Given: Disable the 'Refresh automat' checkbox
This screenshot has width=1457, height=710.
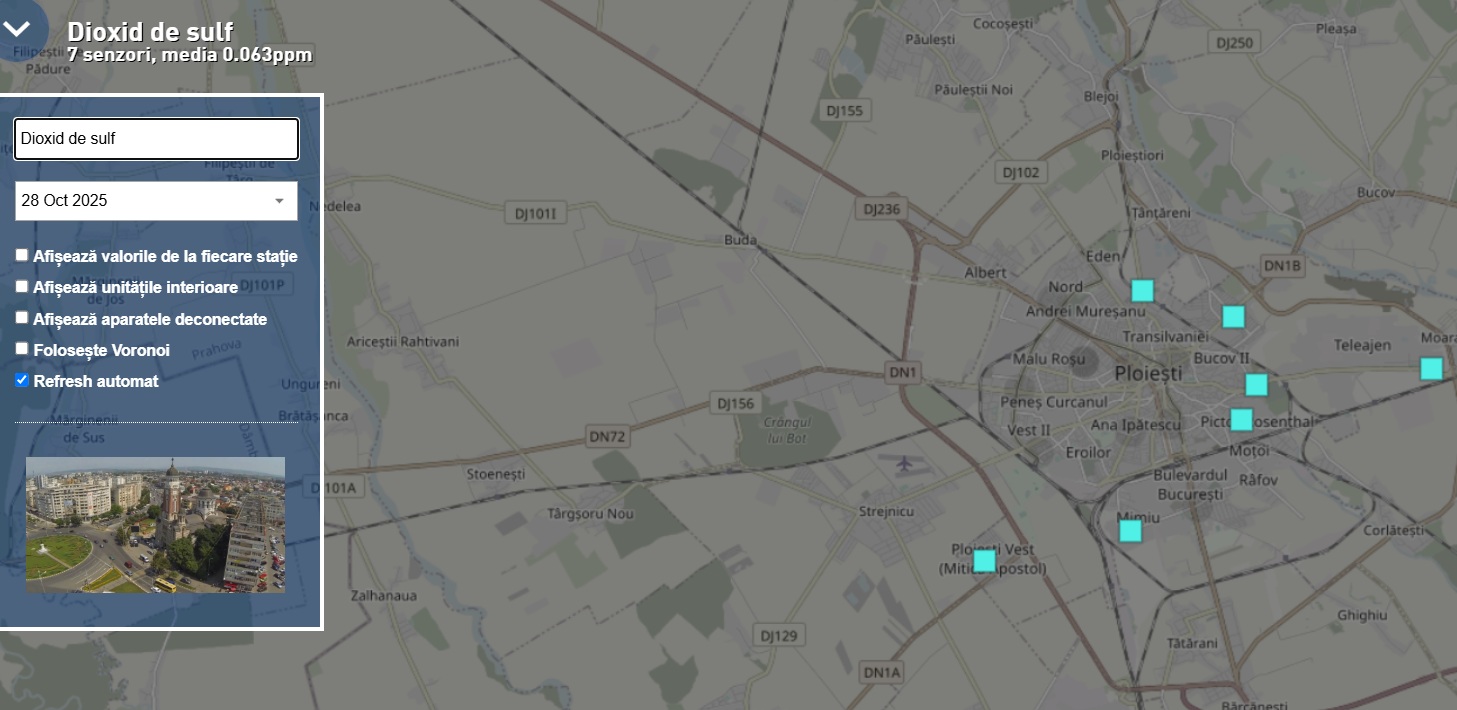Looking at the screenshot, I should [x=22, y=380].
